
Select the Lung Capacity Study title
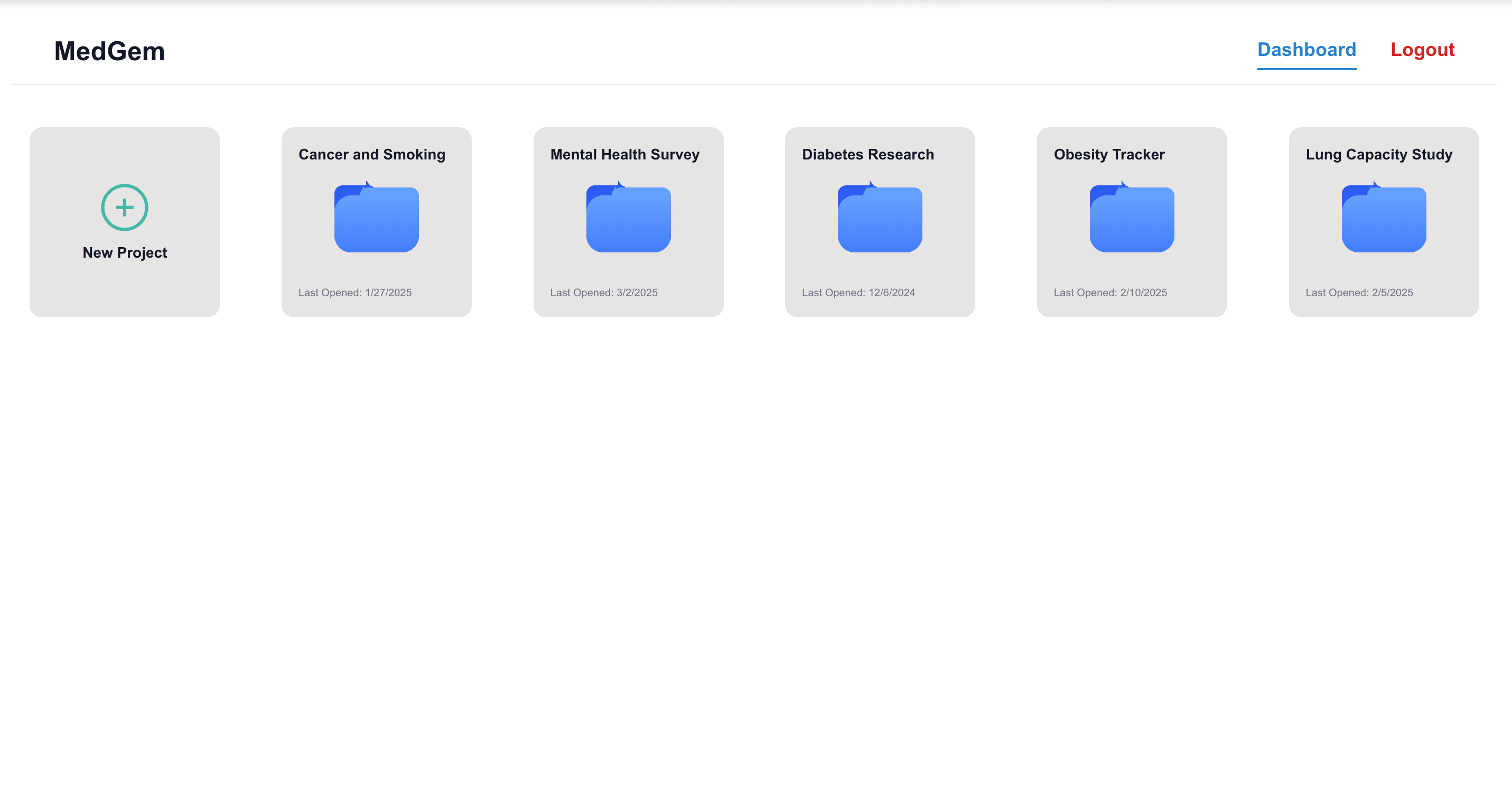(1379, 154)
